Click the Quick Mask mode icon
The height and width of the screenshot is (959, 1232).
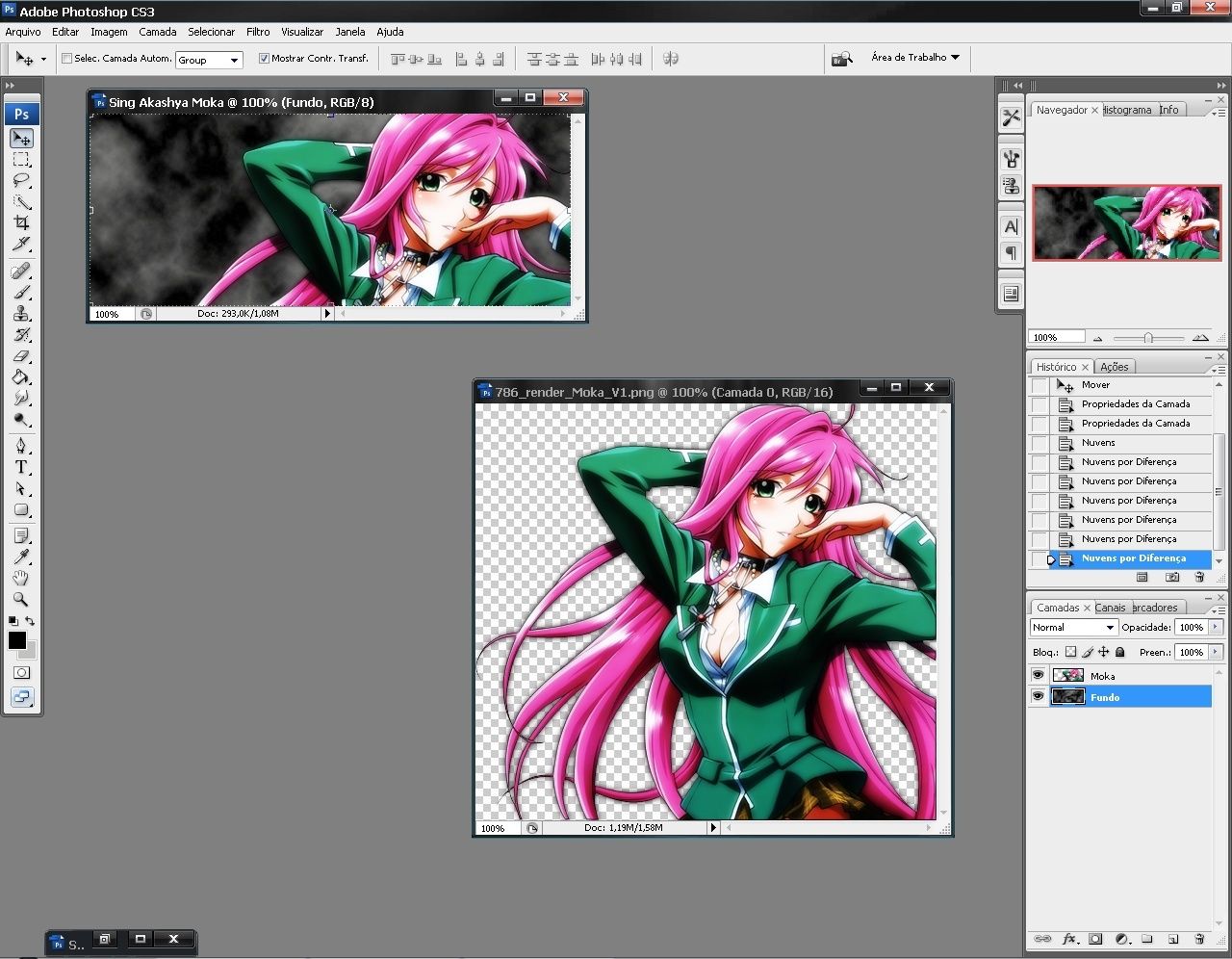tap(21, 672)
